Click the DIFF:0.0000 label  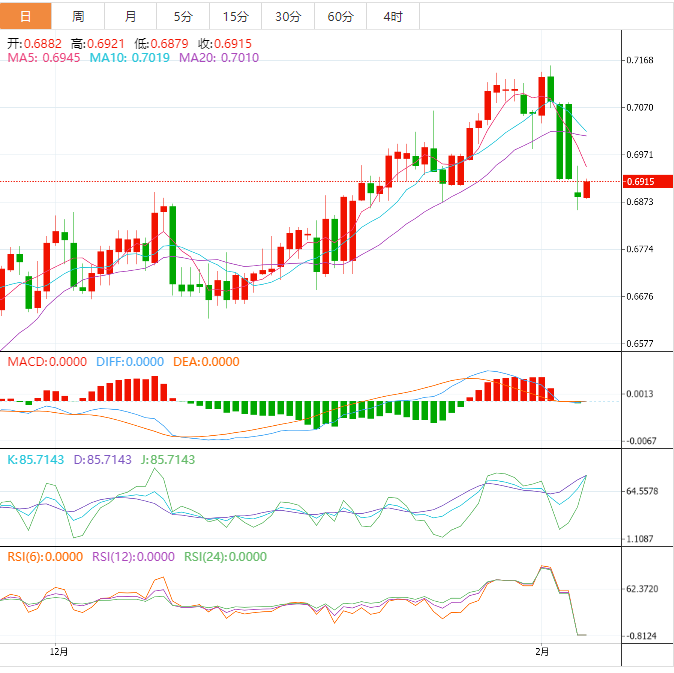130,361
